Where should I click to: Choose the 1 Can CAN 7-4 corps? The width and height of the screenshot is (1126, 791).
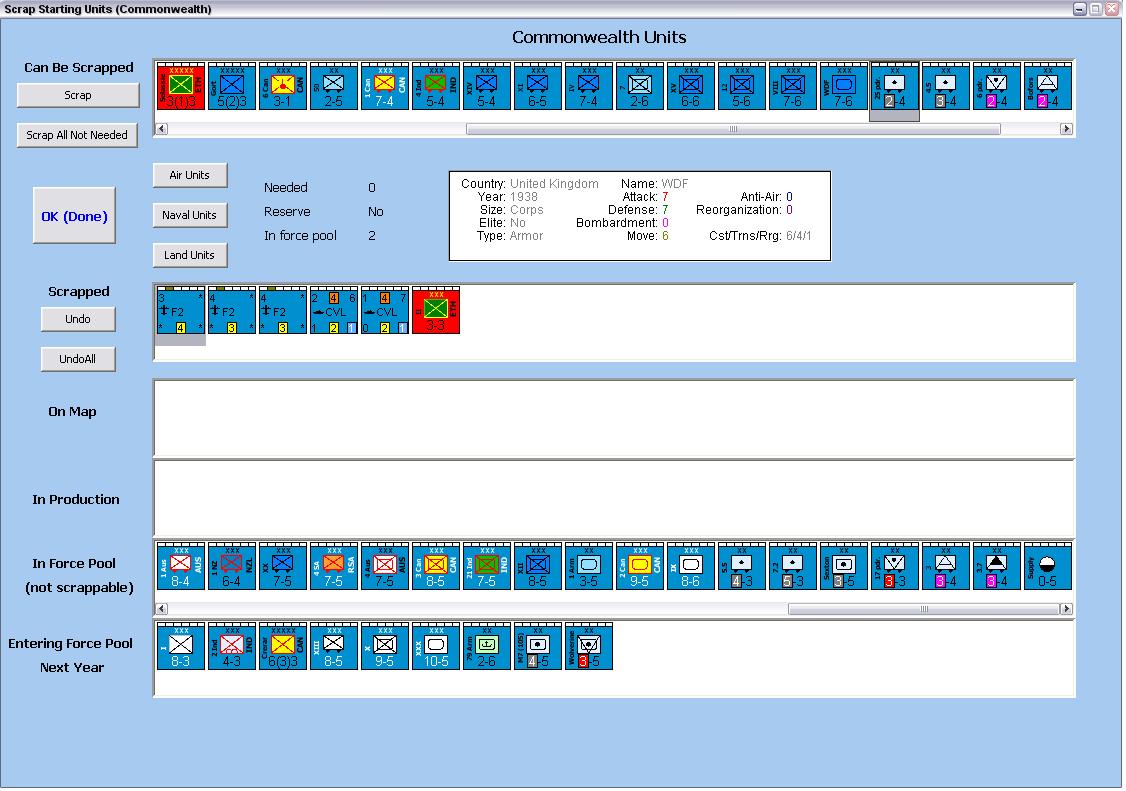click(x=385, y=86)
